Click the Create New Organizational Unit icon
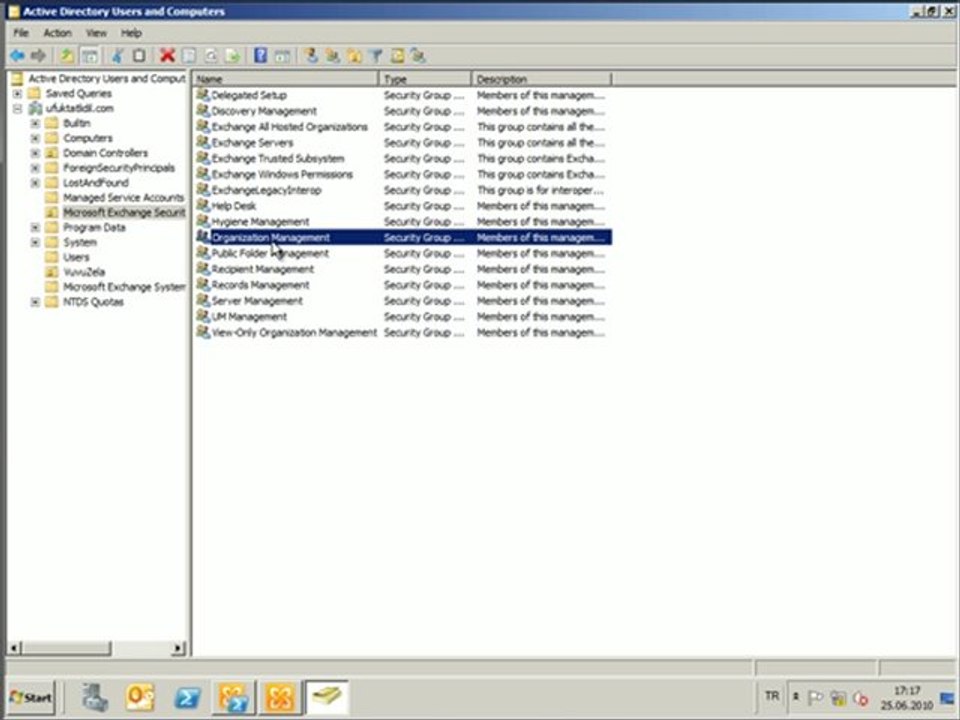The height and width of the screenshot is (720, 960). [354, 56]
